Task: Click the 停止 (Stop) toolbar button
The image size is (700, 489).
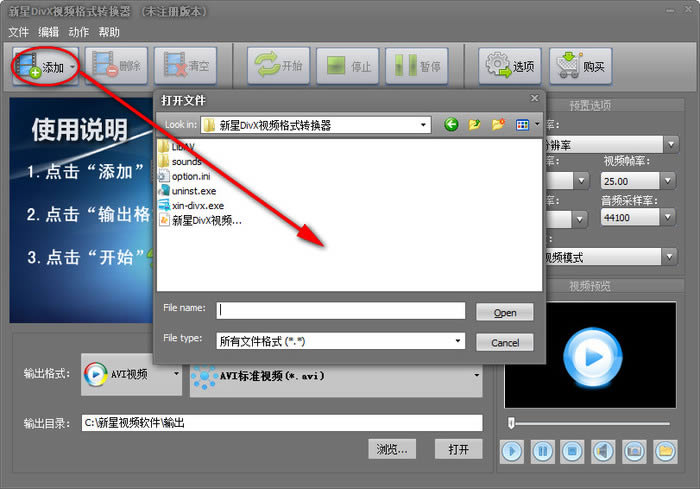Action: [347, 66]
